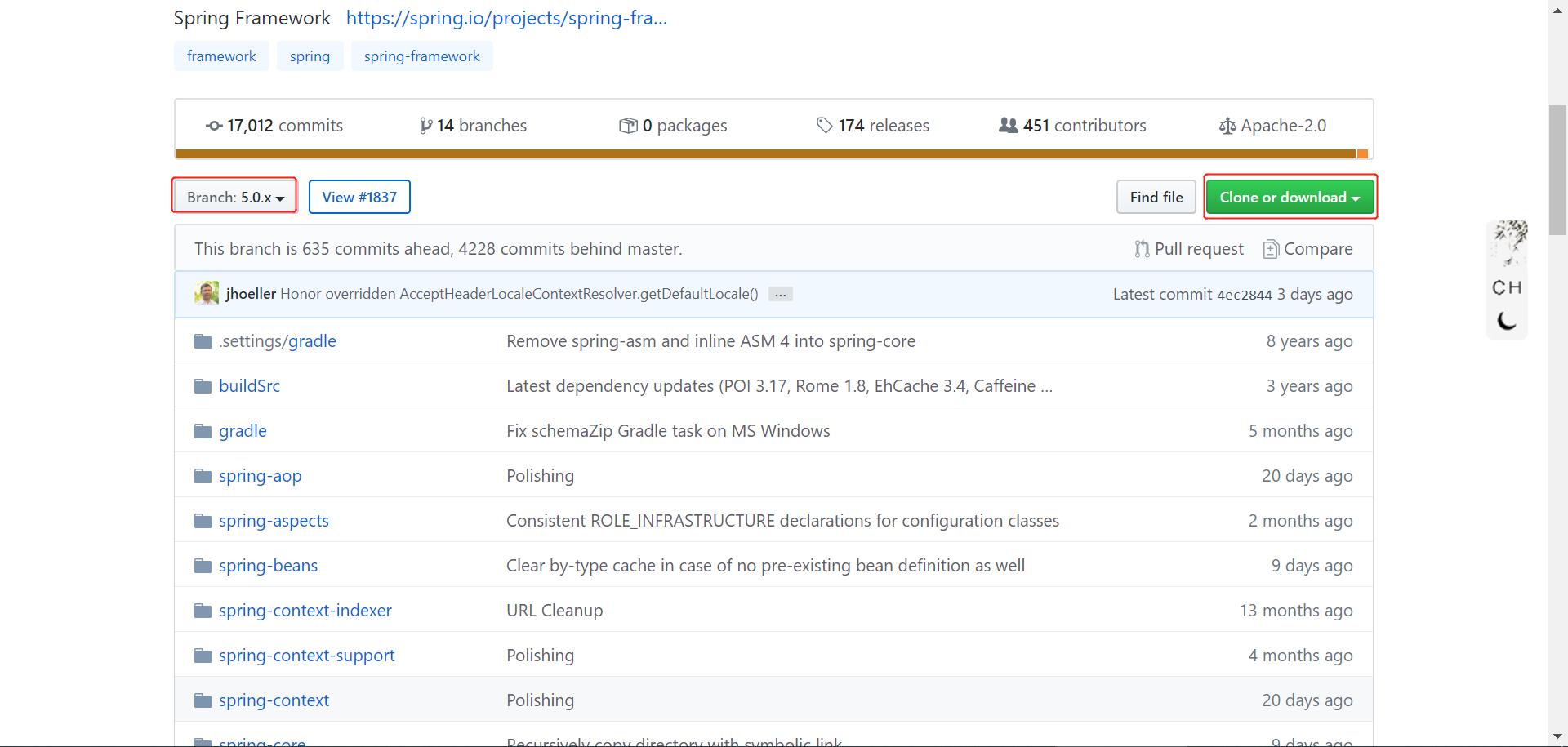Click jhoeller's avatar thumbnail
This screenshot has height=747, width=1568.
pyautogui.click(x=207, y=294)
